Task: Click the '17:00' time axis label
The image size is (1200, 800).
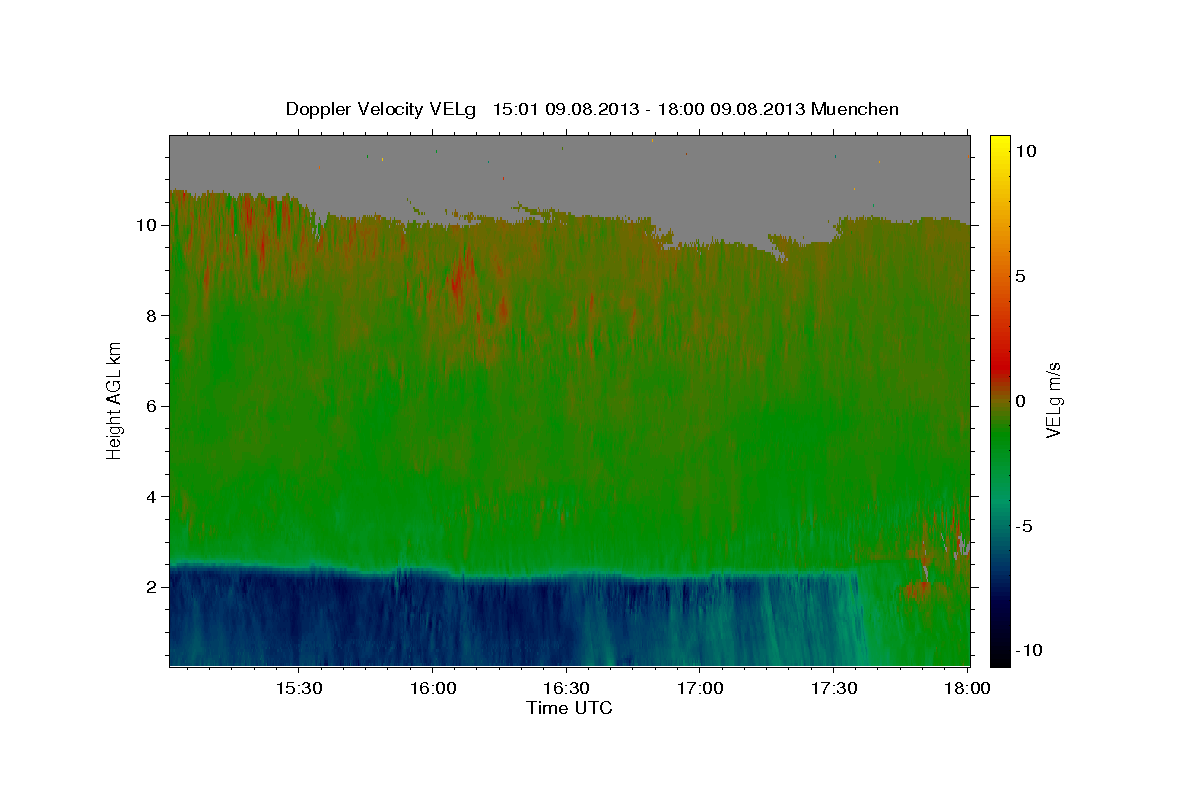Action: click(x=700, y=688)
